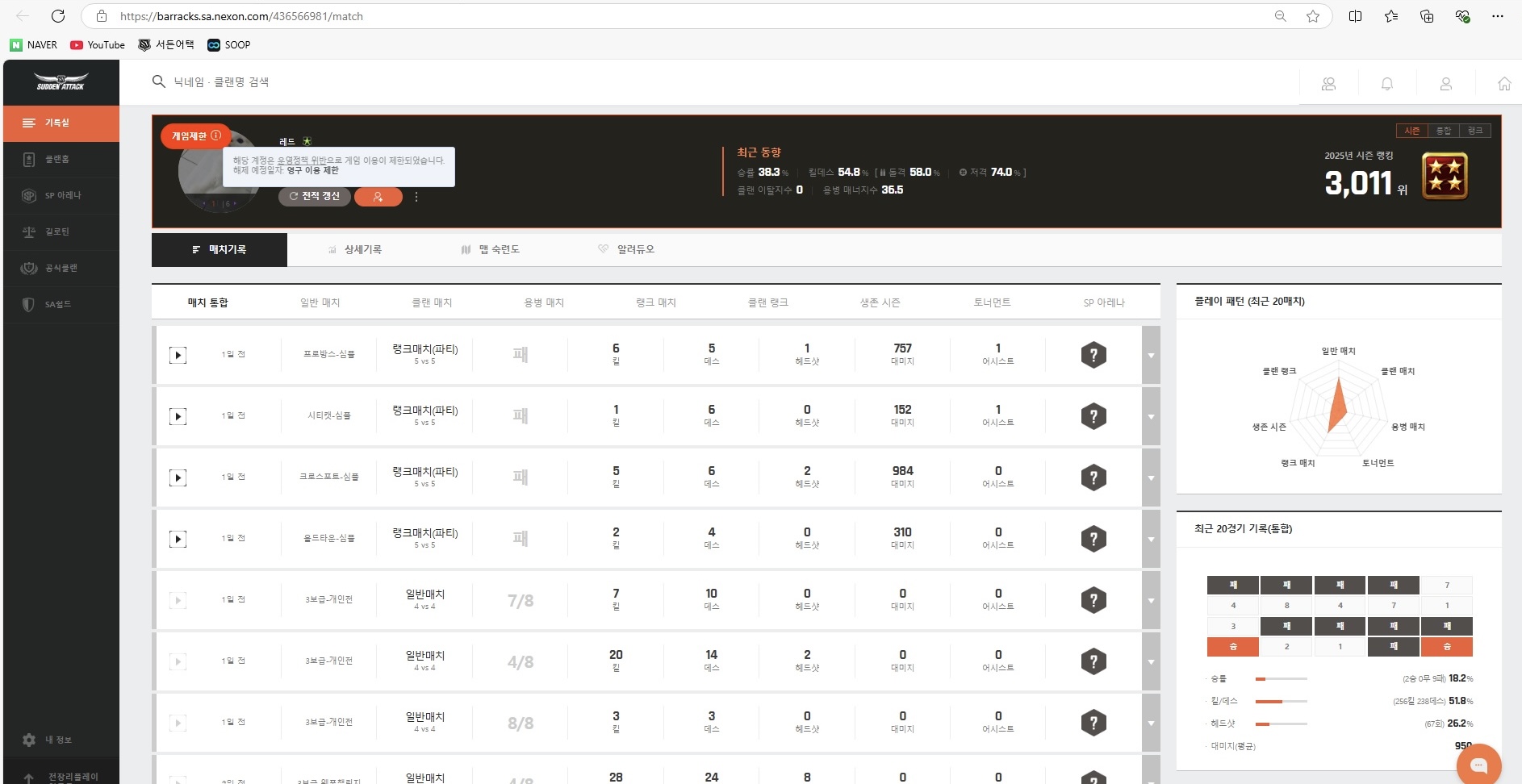Expand the first 3보급-개인전 match with 7/8
1522x784 pixels.
pos(1151,600)
